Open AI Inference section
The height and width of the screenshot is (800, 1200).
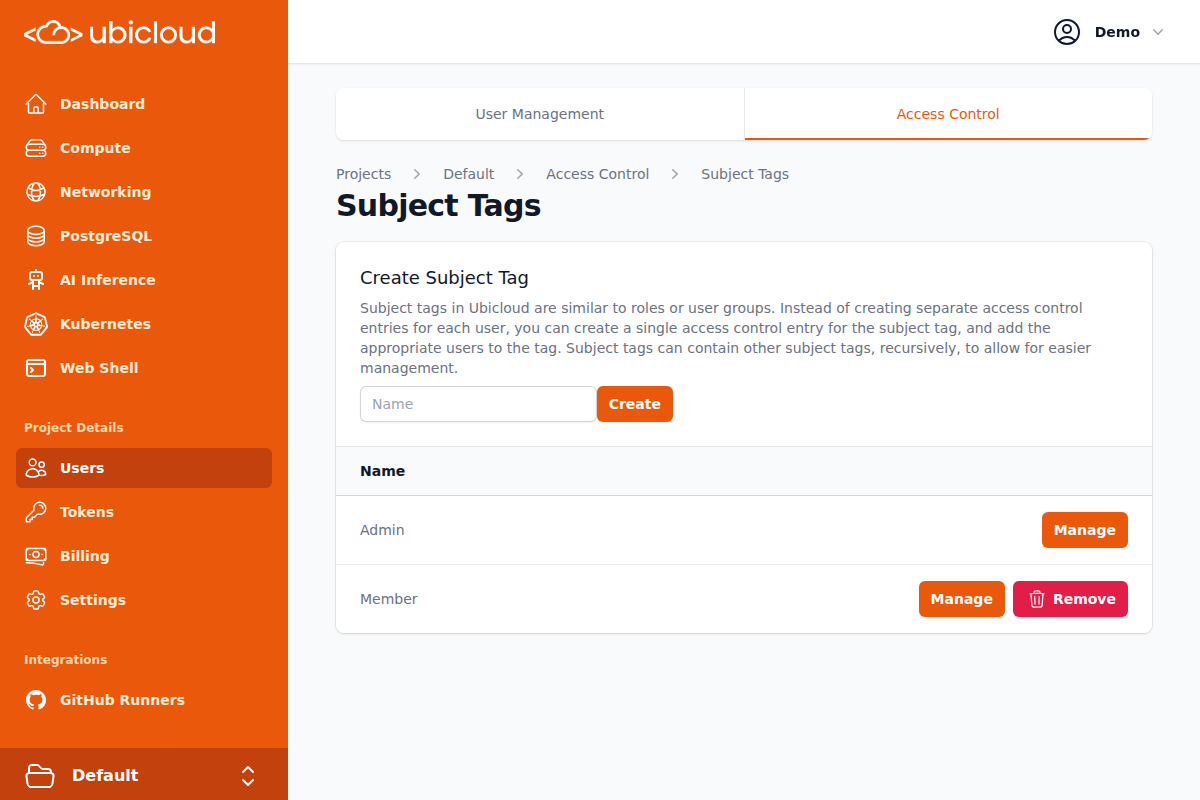pos(144,280)
